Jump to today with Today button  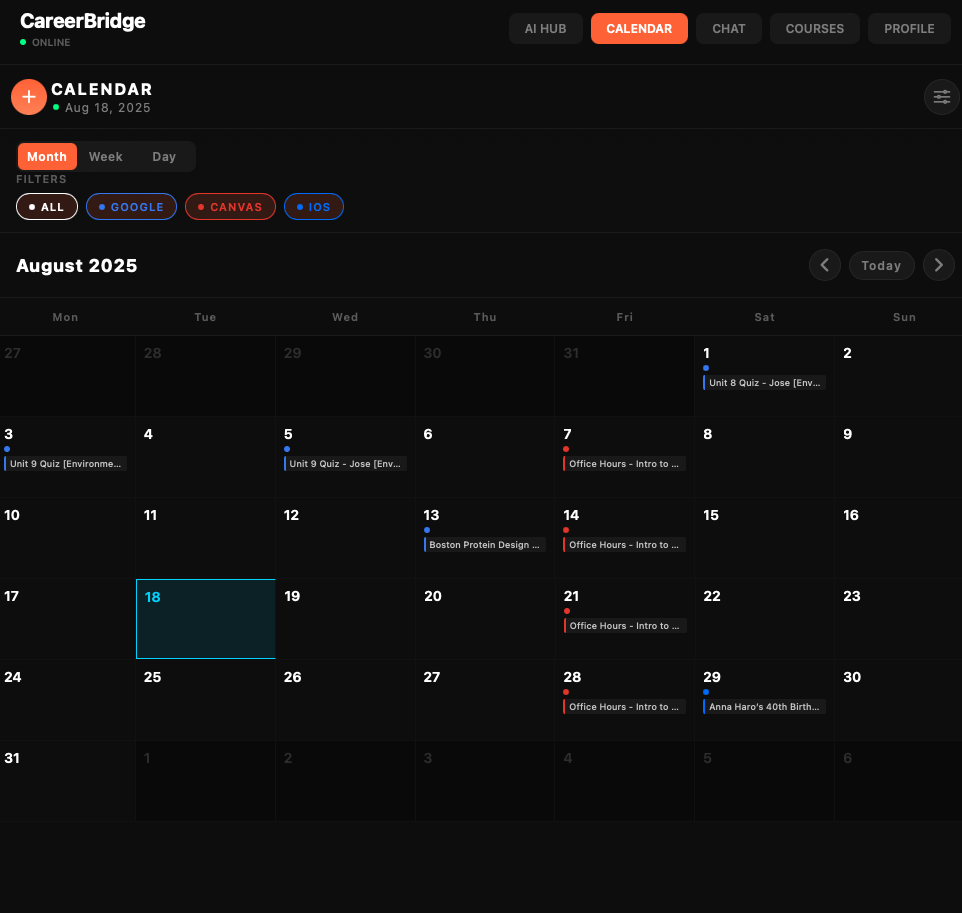[x=881, y=265]
